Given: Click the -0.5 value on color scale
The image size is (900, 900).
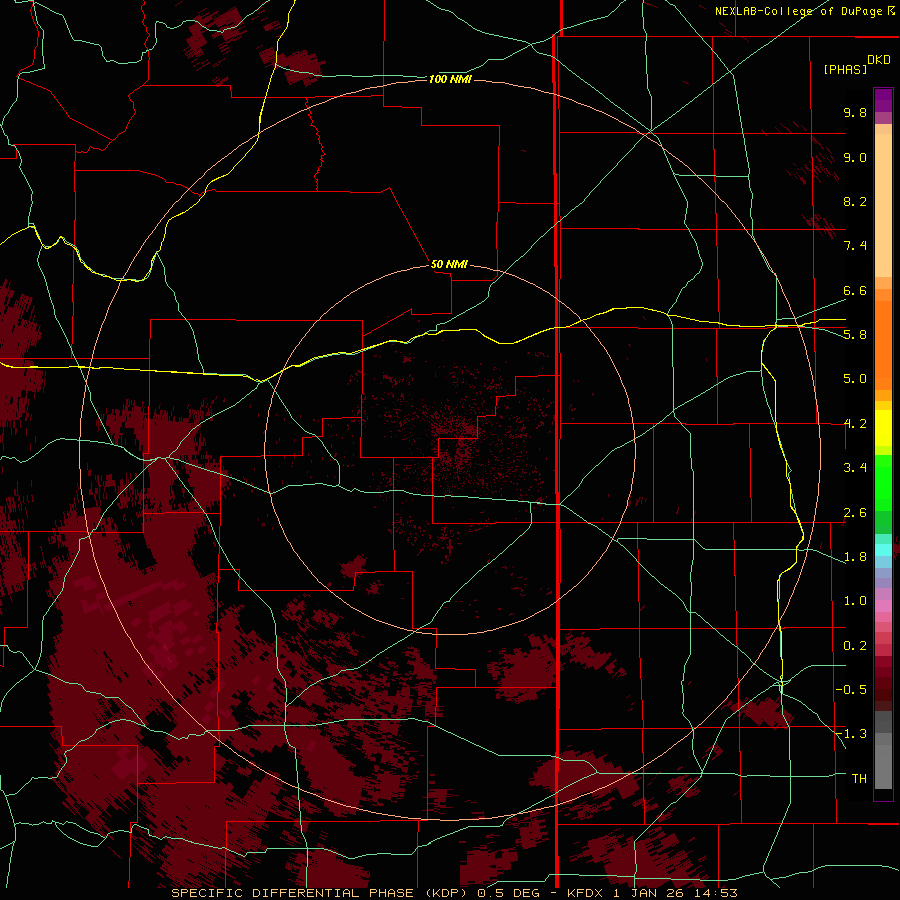Looking at the screenshot, I should (x=851, y=690).
